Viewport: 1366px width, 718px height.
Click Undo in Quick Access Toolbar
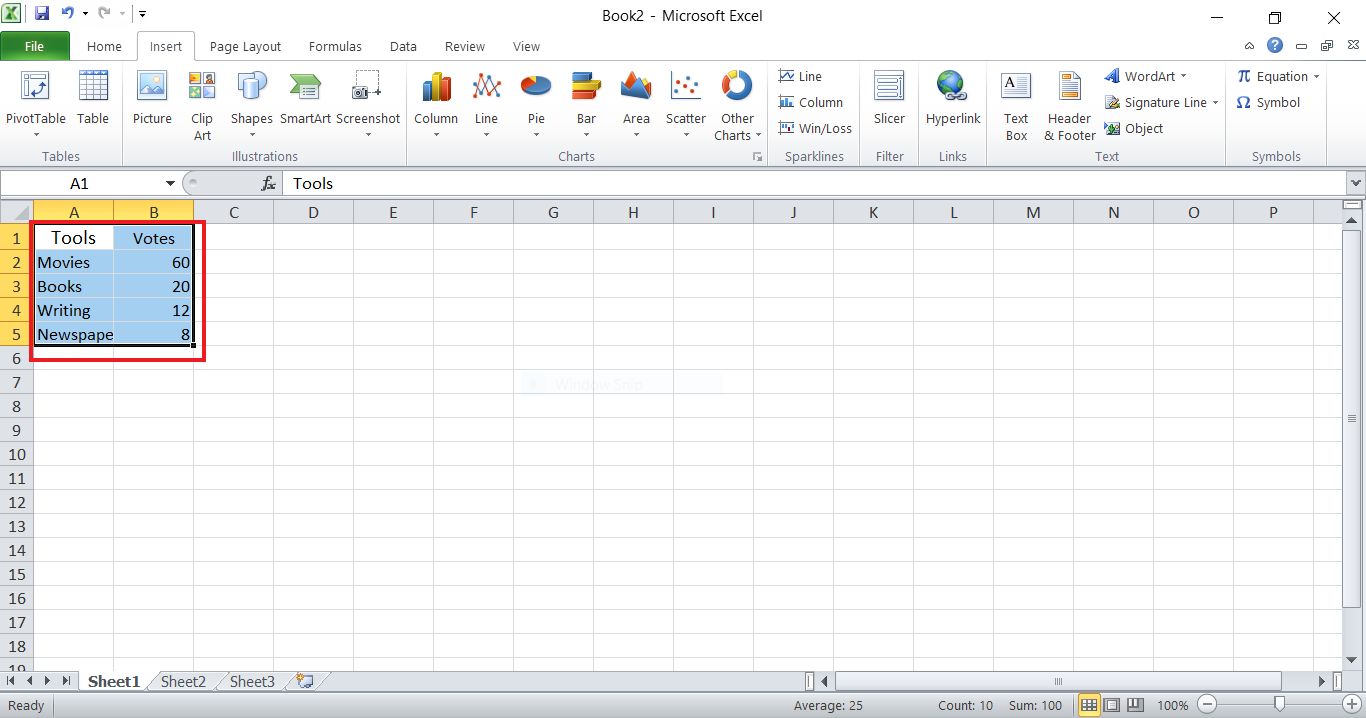coord(68,14)
